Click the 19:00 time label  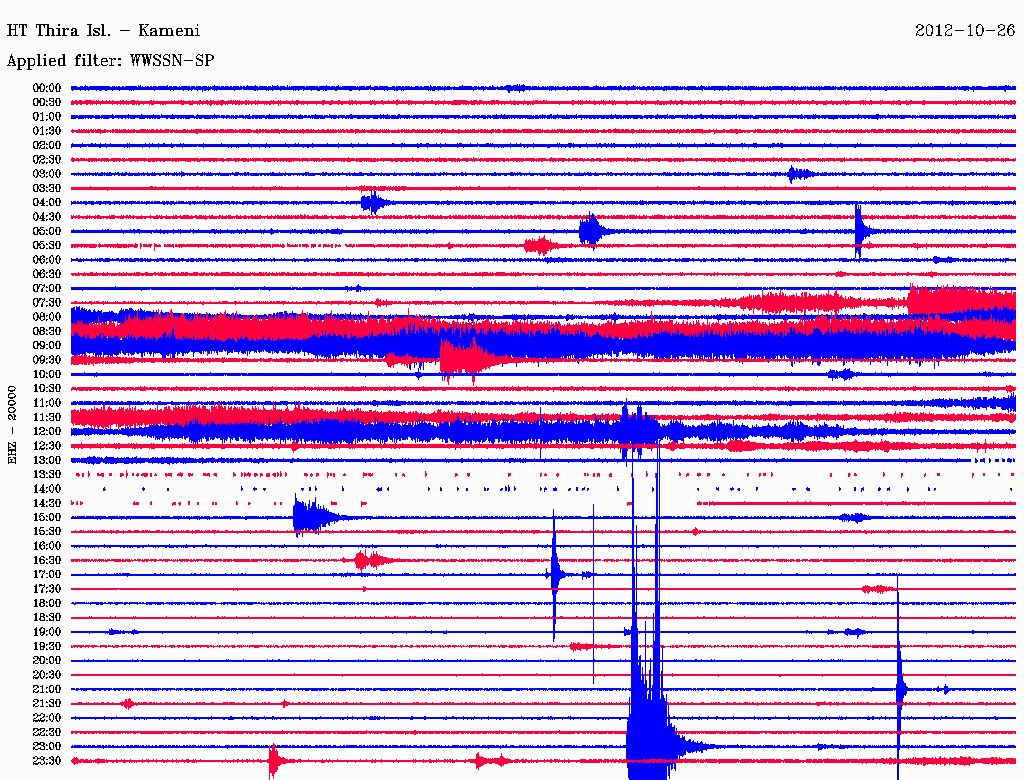point(47,632)
